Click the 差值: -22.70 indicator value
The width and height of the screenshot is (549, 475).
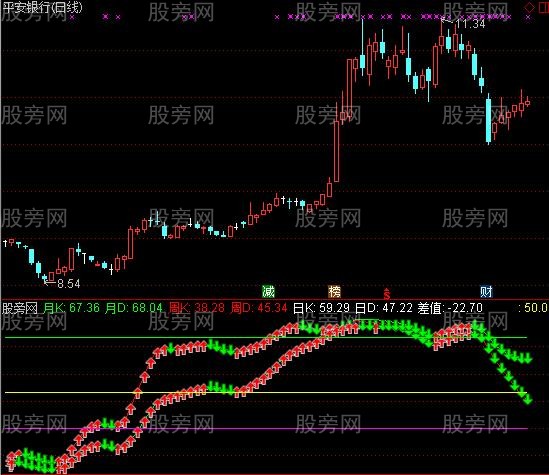tap(450, 308)
